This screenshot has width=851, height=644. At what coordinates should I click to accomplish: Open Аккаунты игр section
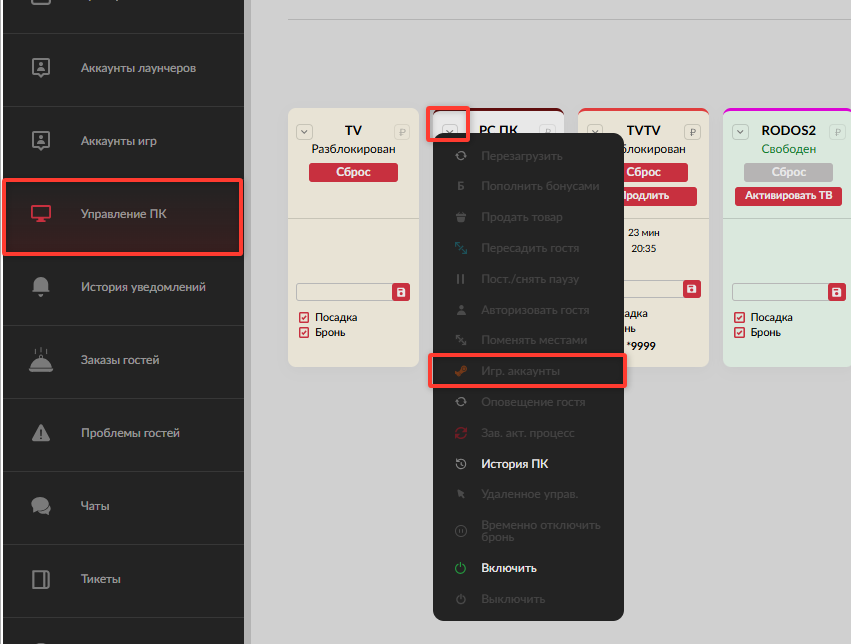pyautogui.click(x=124, y=141)
